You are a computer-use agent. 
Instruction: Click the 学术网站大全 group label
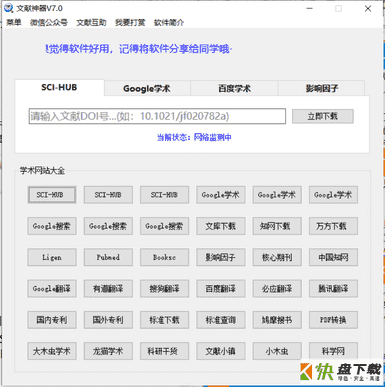42,171
